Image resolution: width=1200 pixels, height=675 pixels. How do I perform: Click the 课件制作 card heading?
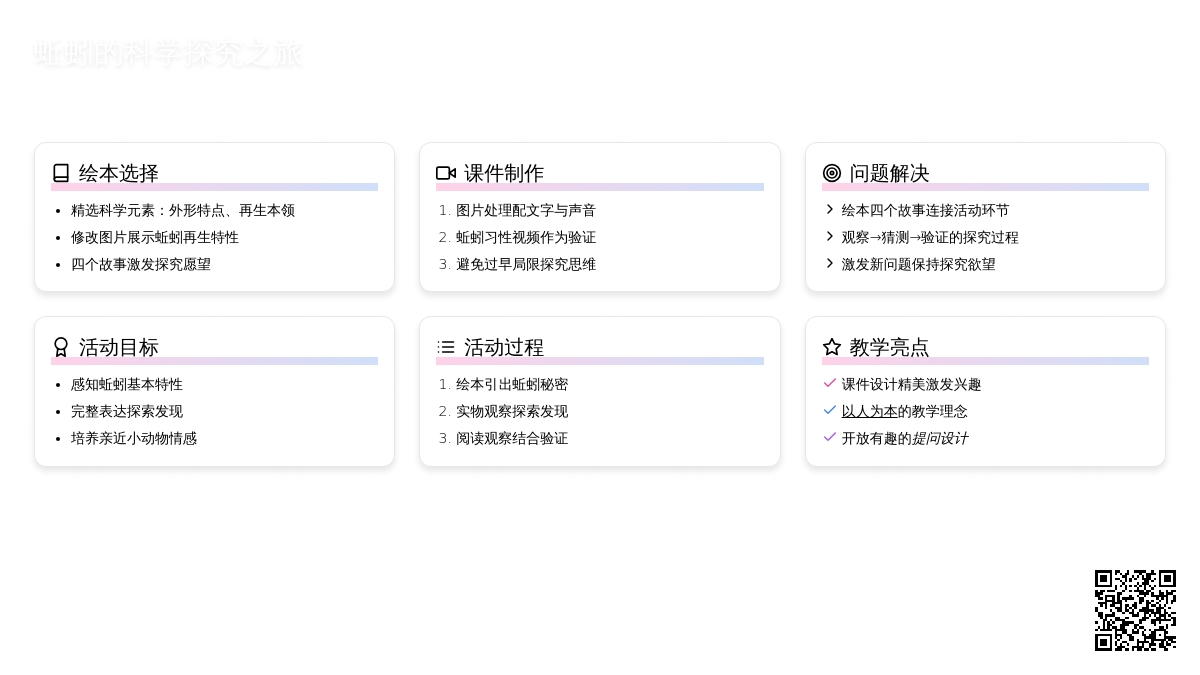[504, 173]
